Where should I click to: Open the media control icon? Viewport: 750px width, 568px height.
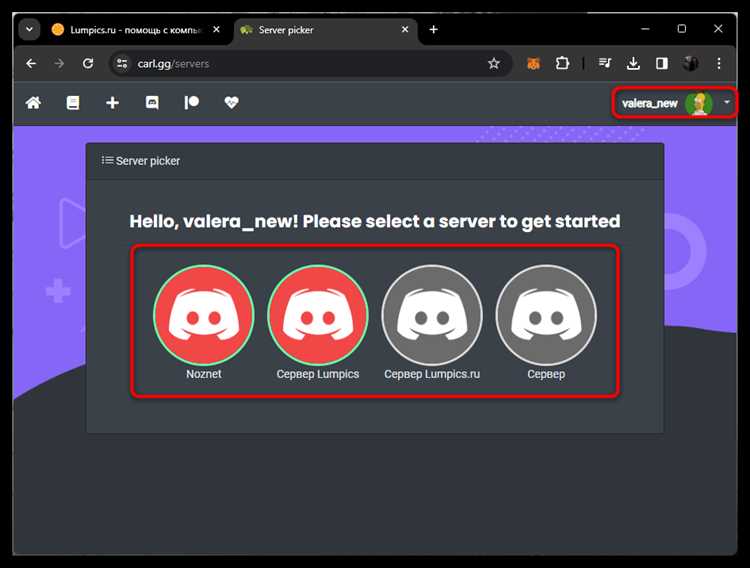pos(605,64)
